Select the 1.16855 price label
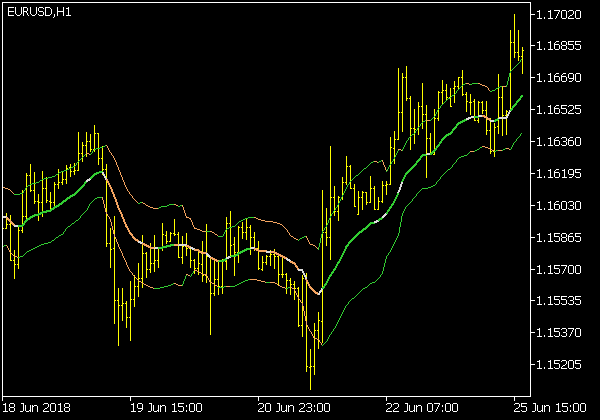Image resolution: width=600 pixels, height=420 pixels. (559, 46)
